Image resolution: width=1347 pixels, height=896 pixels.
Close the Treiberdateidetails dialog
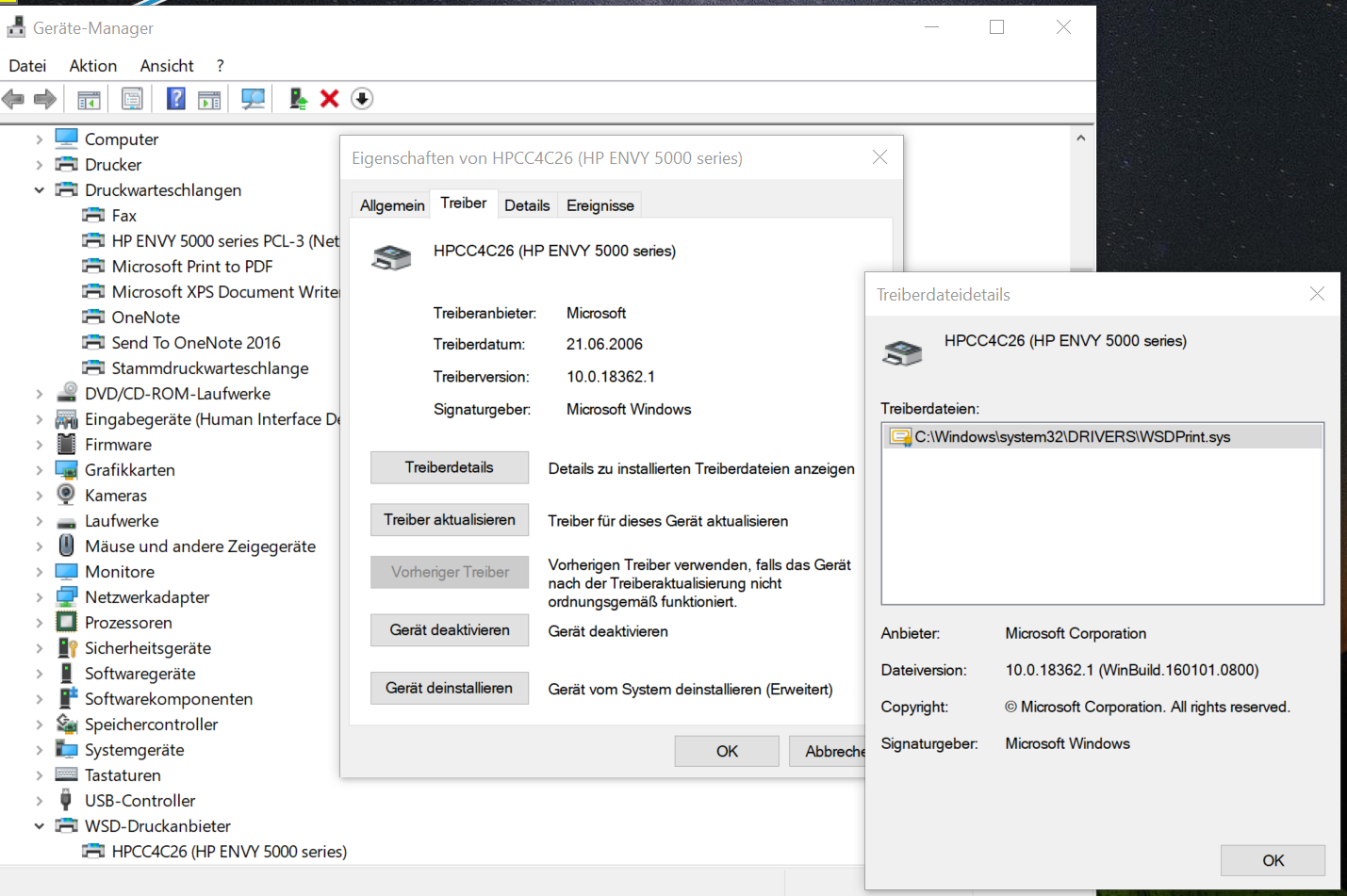(1317, 294)
